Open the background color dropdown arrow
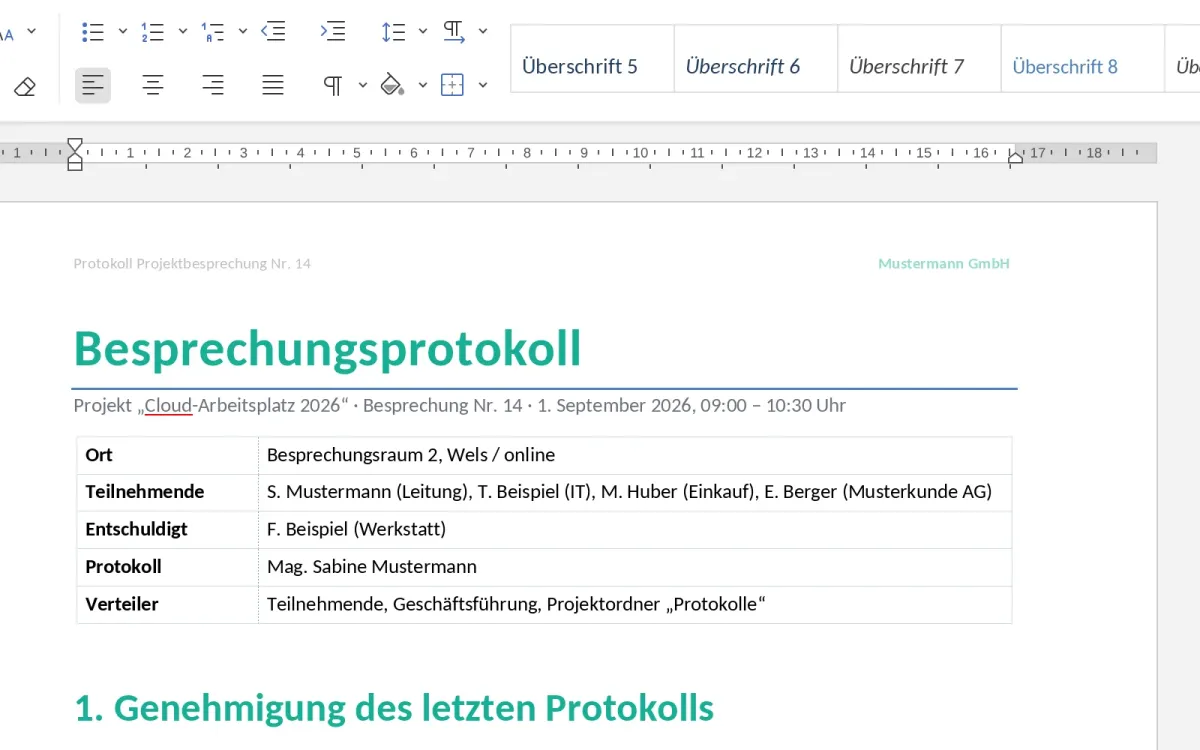Image resolution: width=1200 pixels, height=750 pixels. [x=422, y=86]
